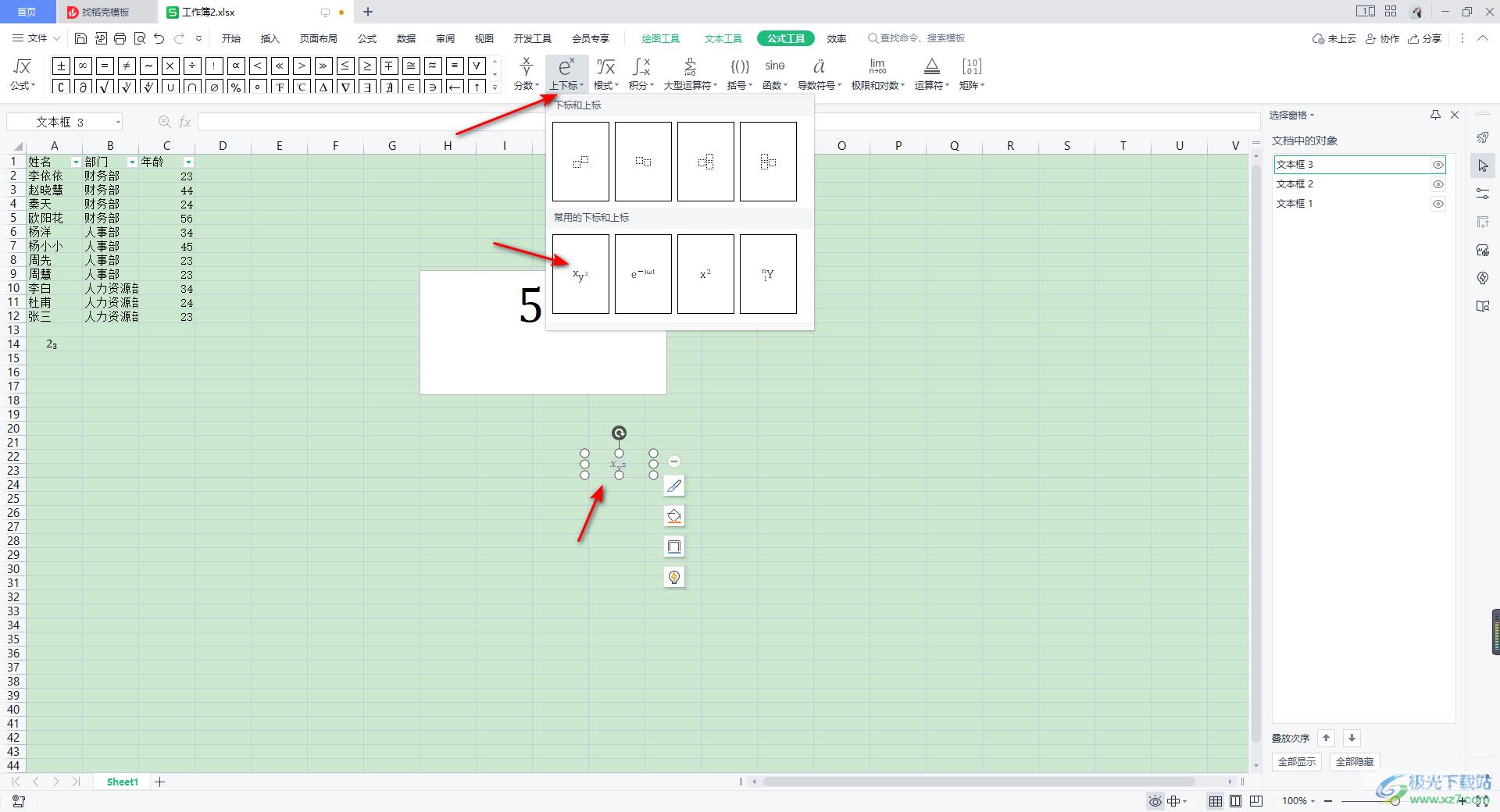Viewport: 1500px width, 812px height.
Task: Open the 年龄 column filter dropdown
Action: [x=188, y=162]
